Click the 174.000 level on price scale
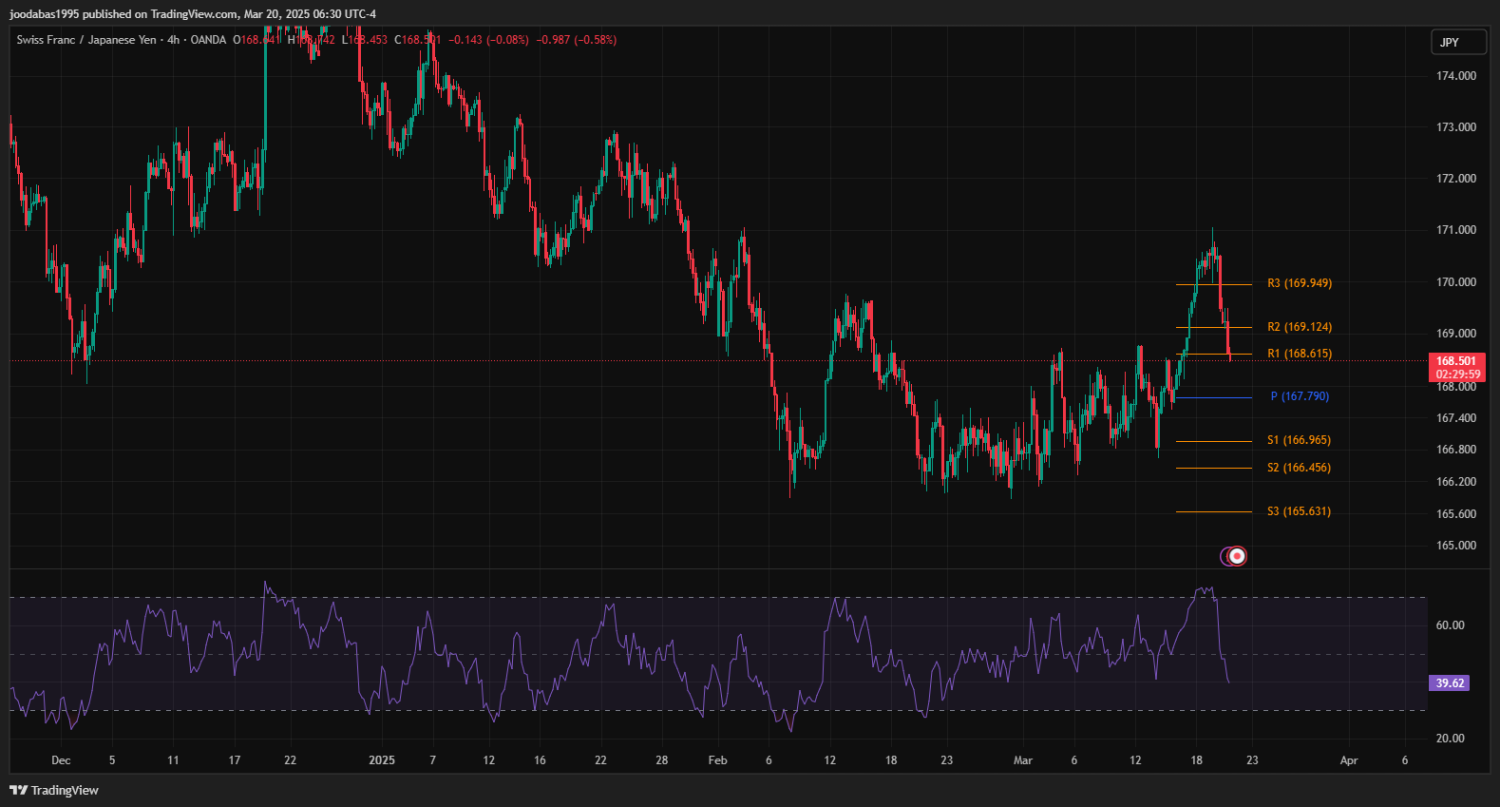The height and width of the screenshot is (807, 1500). [x=1456, y=76]
